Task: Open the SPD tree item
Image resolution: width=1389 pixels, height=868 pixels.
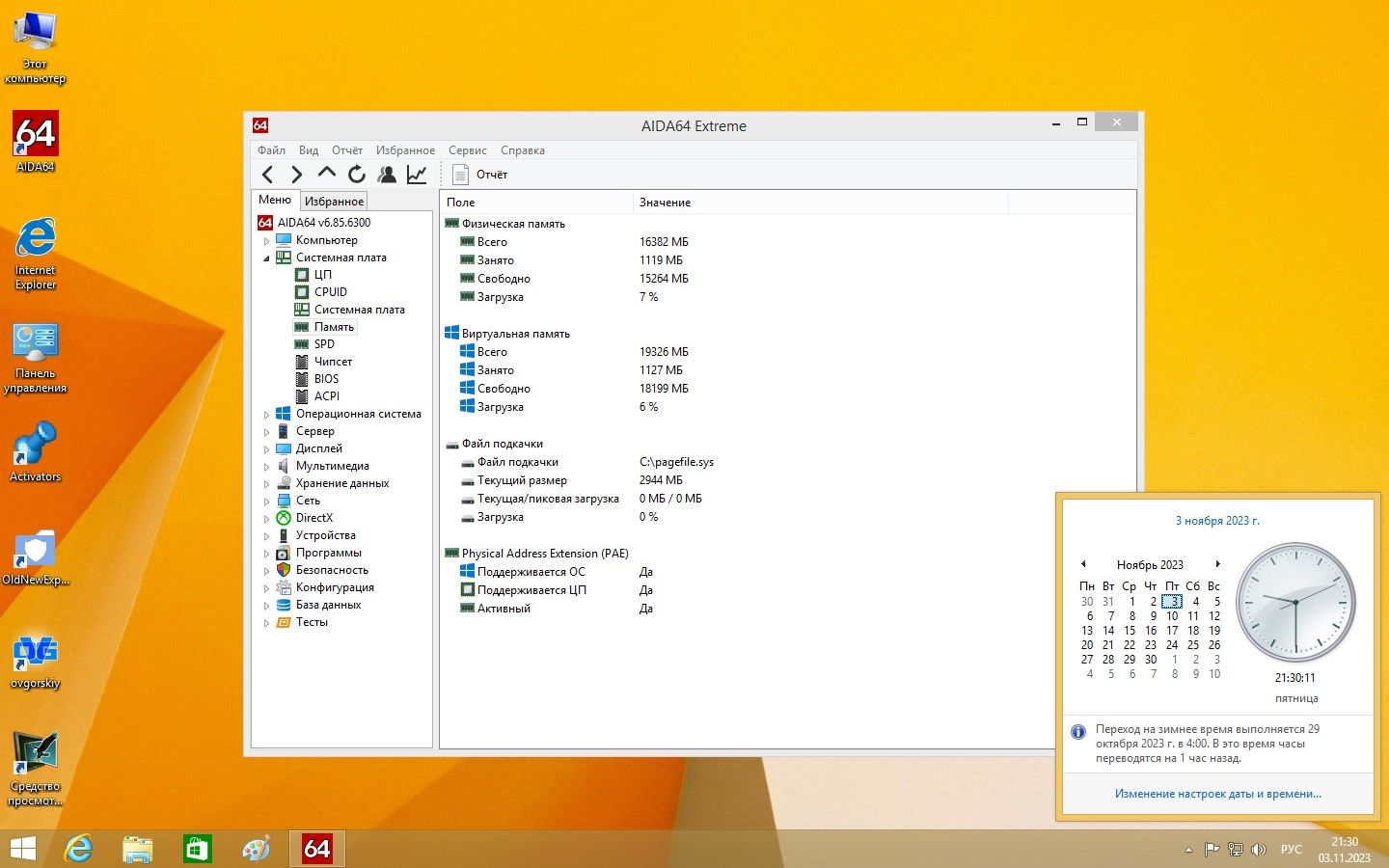Action: (x=324, y=344)
